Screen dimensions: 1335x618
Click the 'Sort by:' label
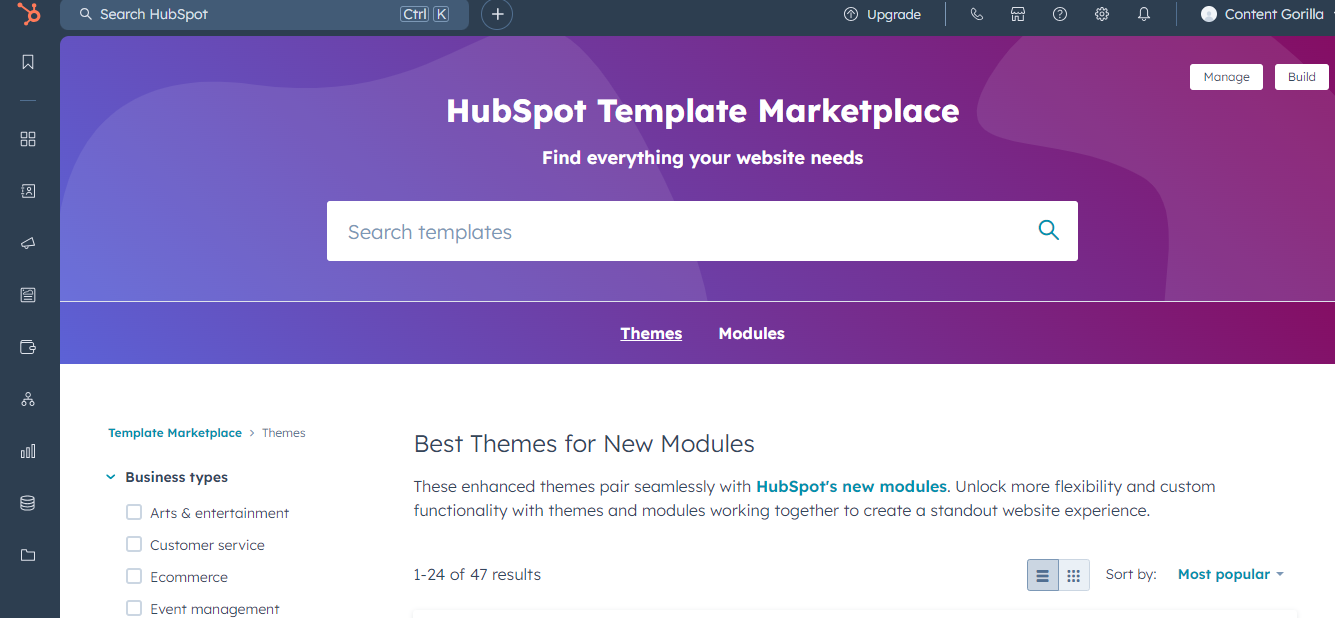[x=1131, y=574]
